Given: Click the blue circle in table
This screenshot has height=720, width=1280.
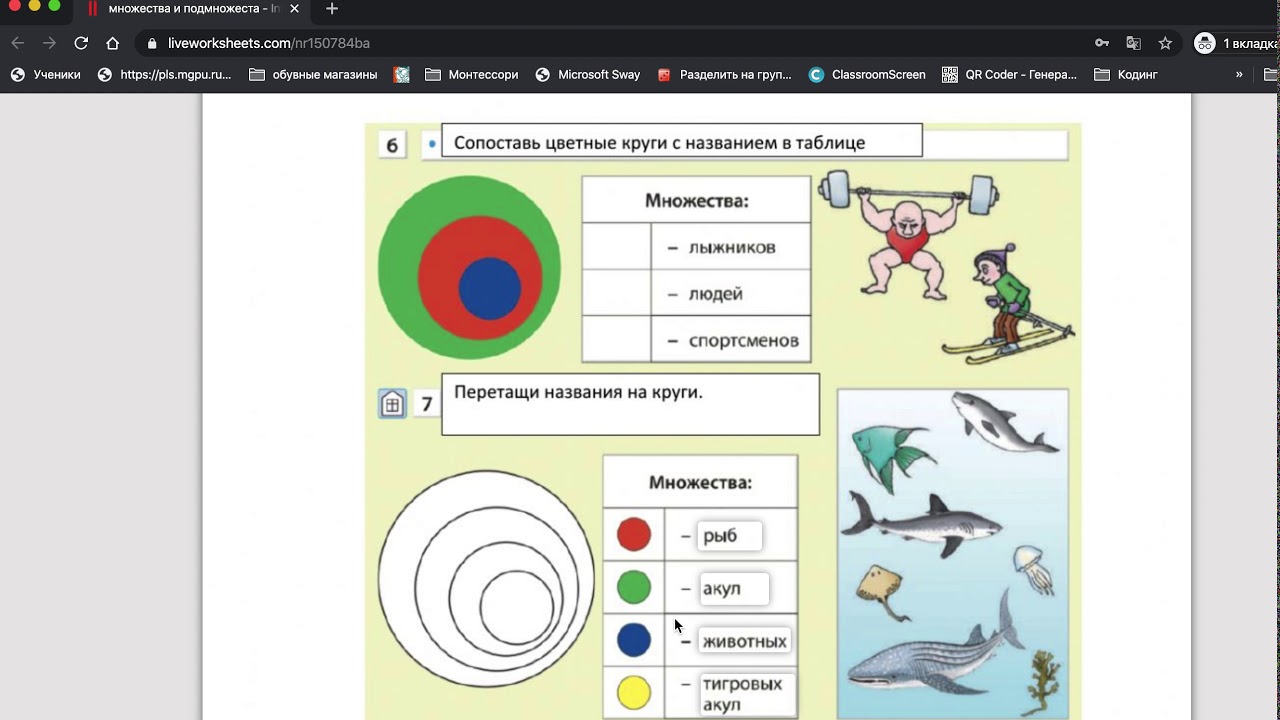Looking at the screenshot, I should point(634,640).
